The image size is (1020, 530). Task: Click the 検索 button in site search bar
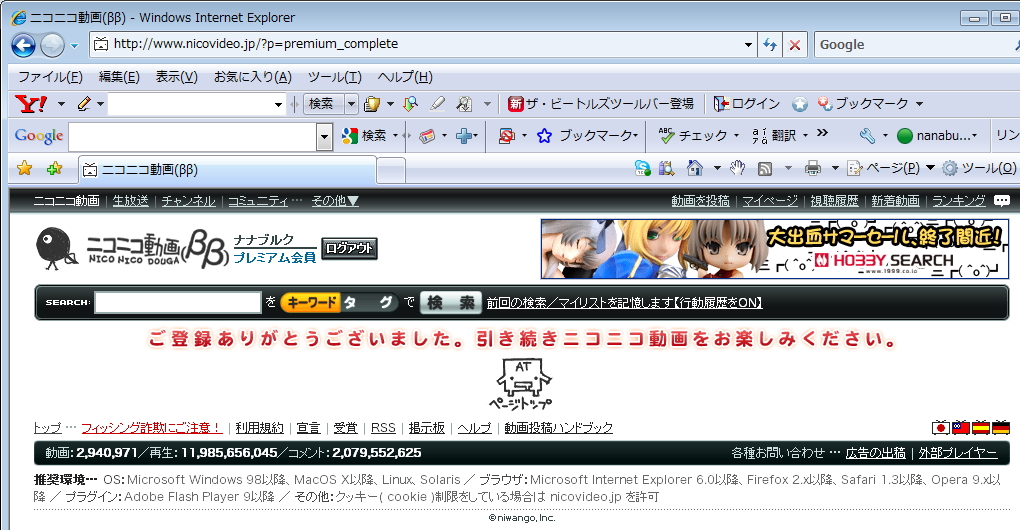(451, 302)
